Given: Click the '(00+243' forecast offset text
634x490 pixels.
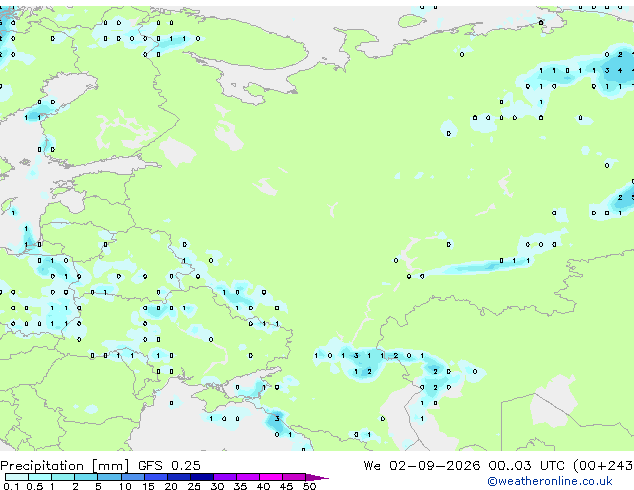Looking at the screenshot, I should tap(603, 466).
